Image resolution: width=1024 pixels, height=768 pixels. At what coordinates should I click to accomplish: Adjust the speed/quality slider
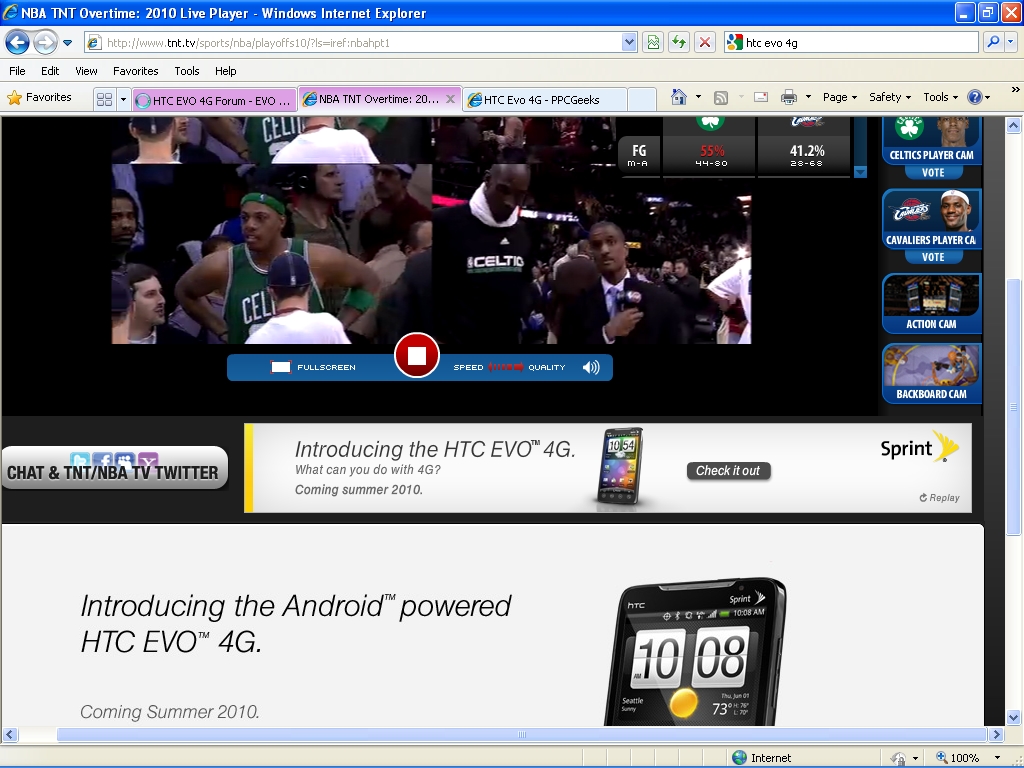(x=506, y=367)
